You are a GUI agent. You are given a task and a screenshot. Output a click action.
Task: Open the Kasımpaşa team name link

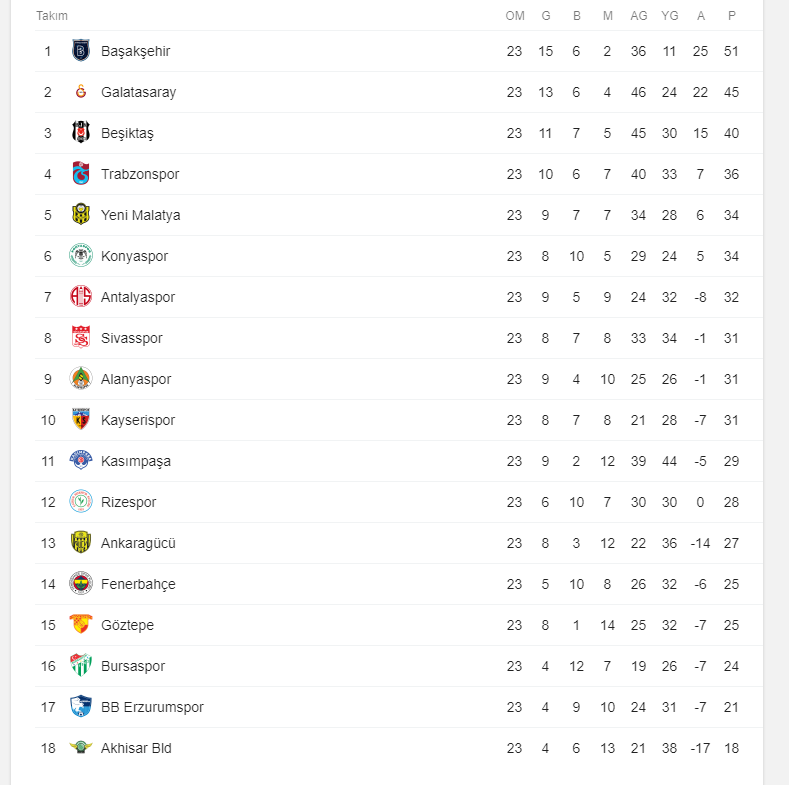(x=136, y=461)
